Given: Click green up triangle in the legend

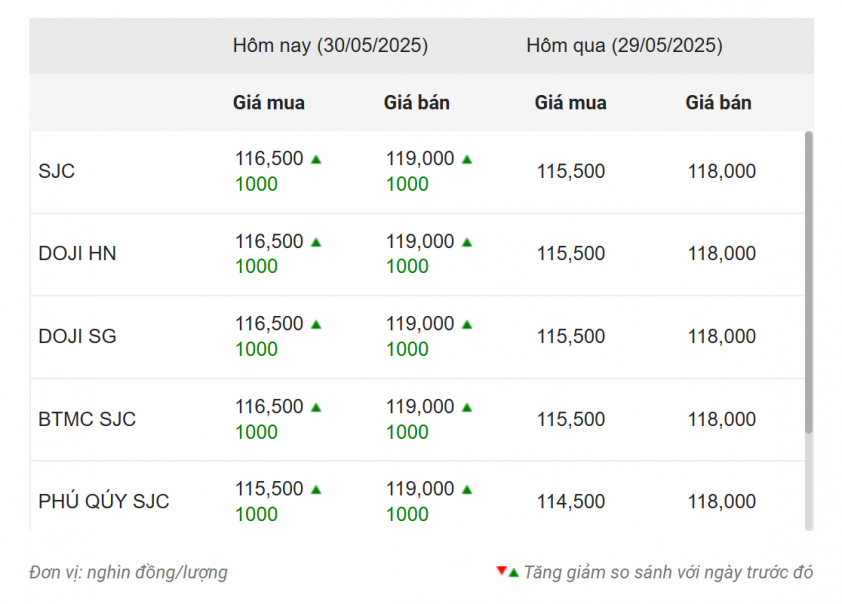Looking at the screenshot, I should coord(514,572).
